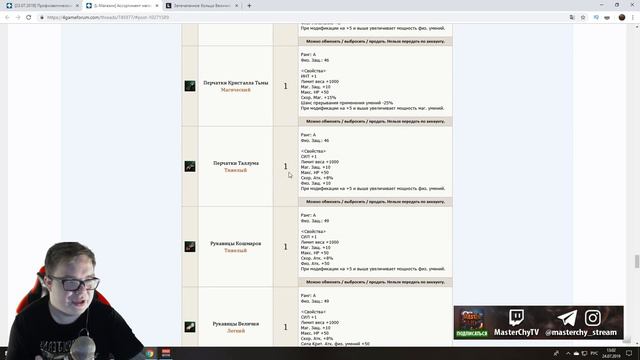640x360 pixels.
Task: Click trade restriction note below Рукавицы Кошмаров
Action: tap(375, 282)
